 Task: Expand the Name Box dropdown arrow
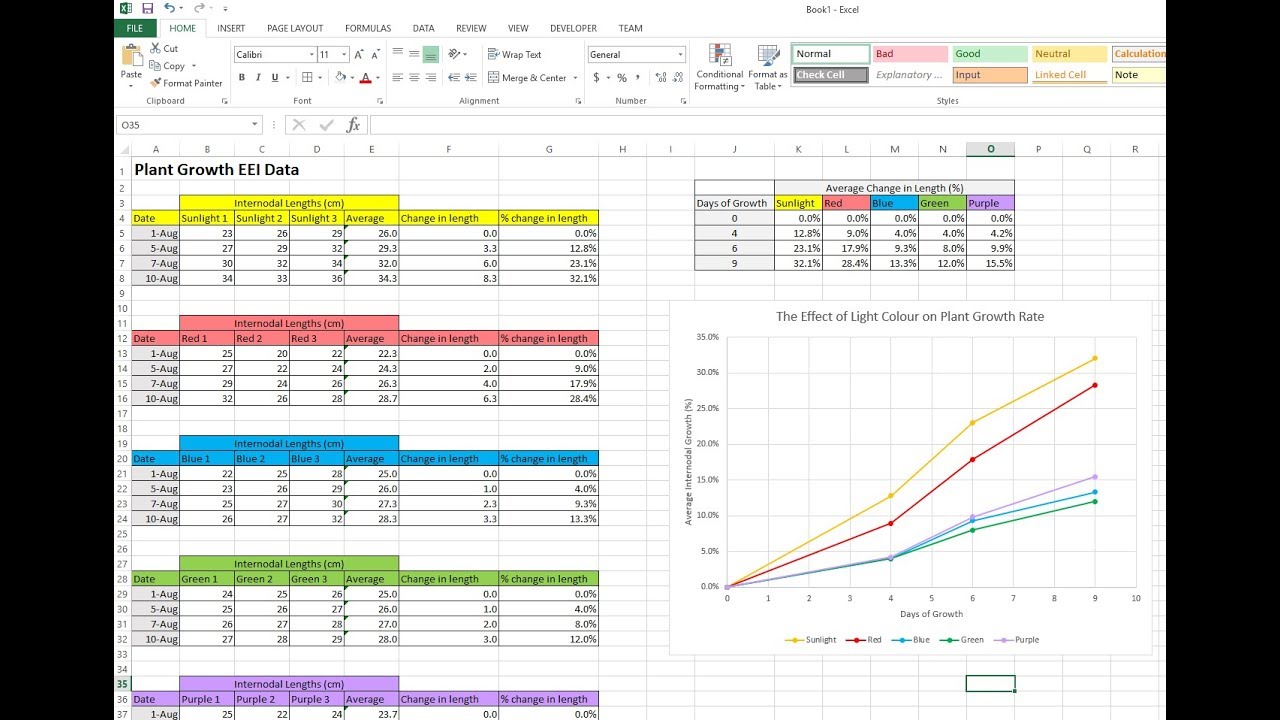(x=255, y=125)
